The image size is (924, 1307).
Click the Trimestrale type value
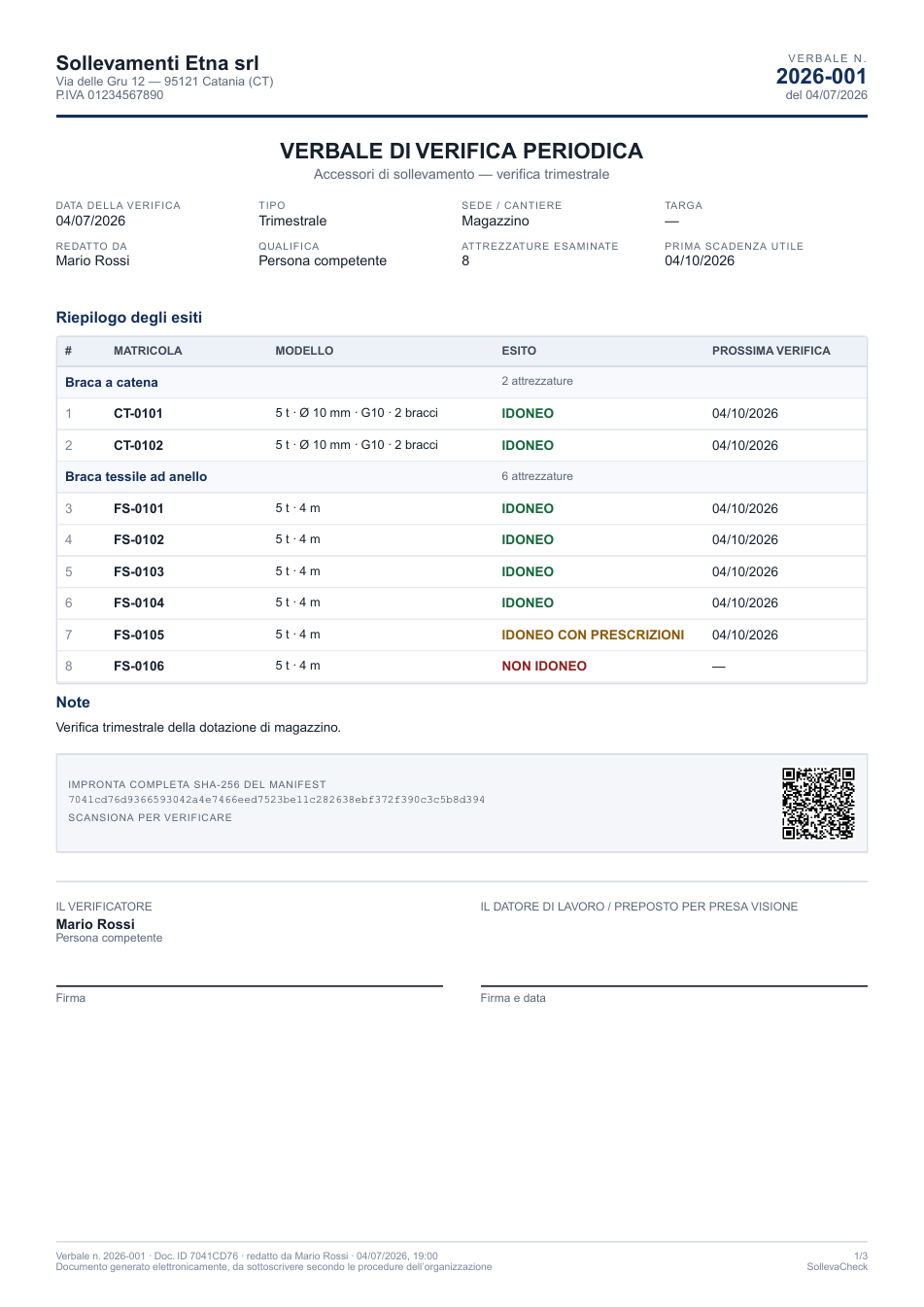pyautogui.click(x=292, y=221)
